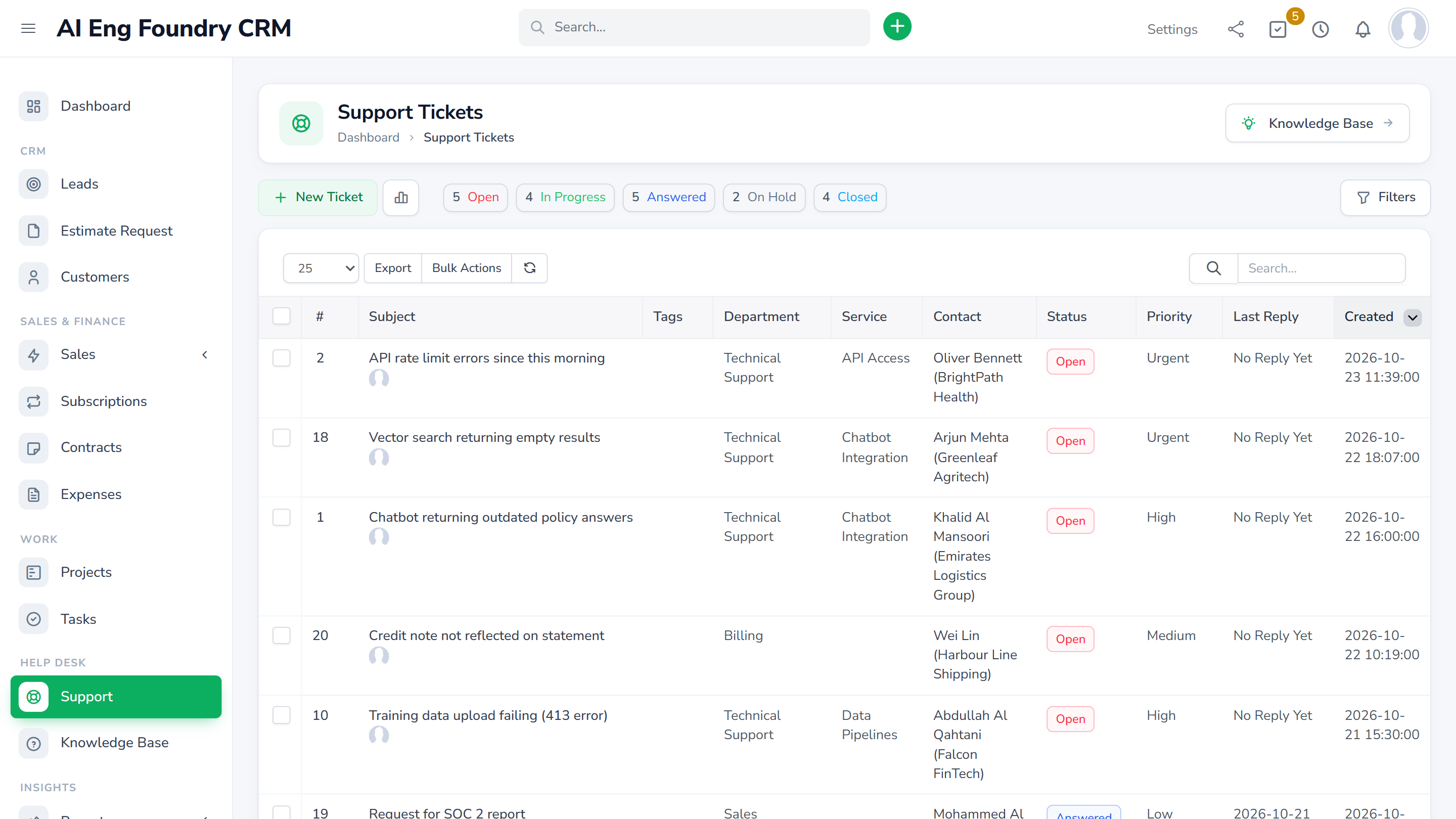This screenshot has width=1456, height=819.
Task: Reload the tickets table
Action: point(530,268)
